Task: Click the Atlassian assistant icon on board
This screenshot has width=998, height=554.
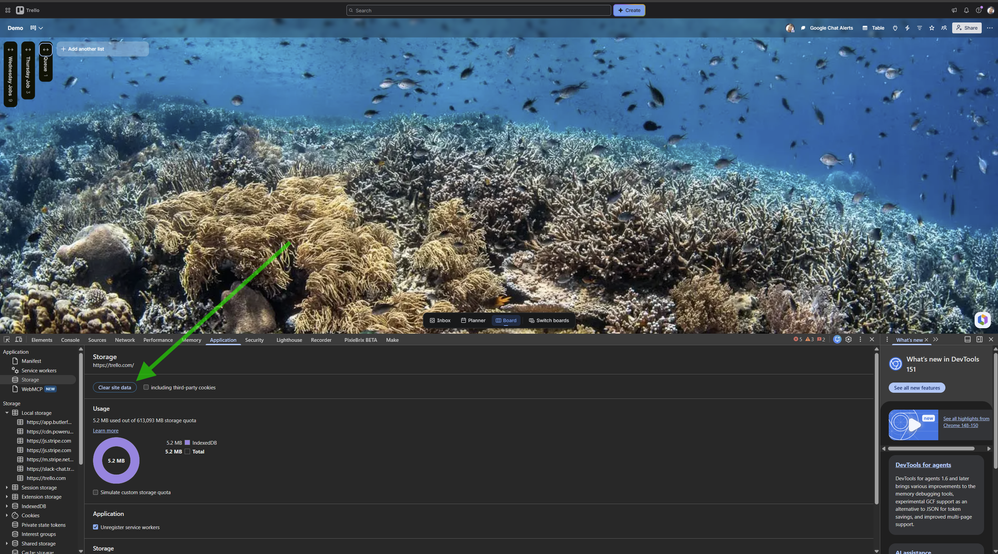Action: [982, 319]
